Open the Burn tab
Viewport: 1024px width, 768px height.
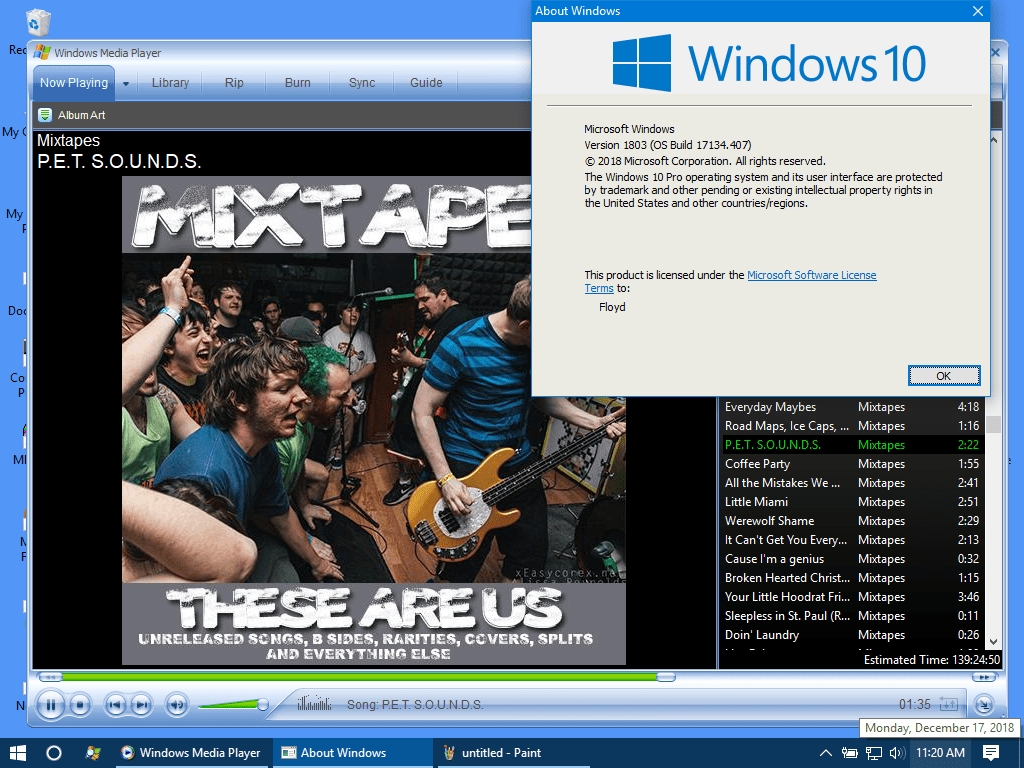[x=297, y=82]
